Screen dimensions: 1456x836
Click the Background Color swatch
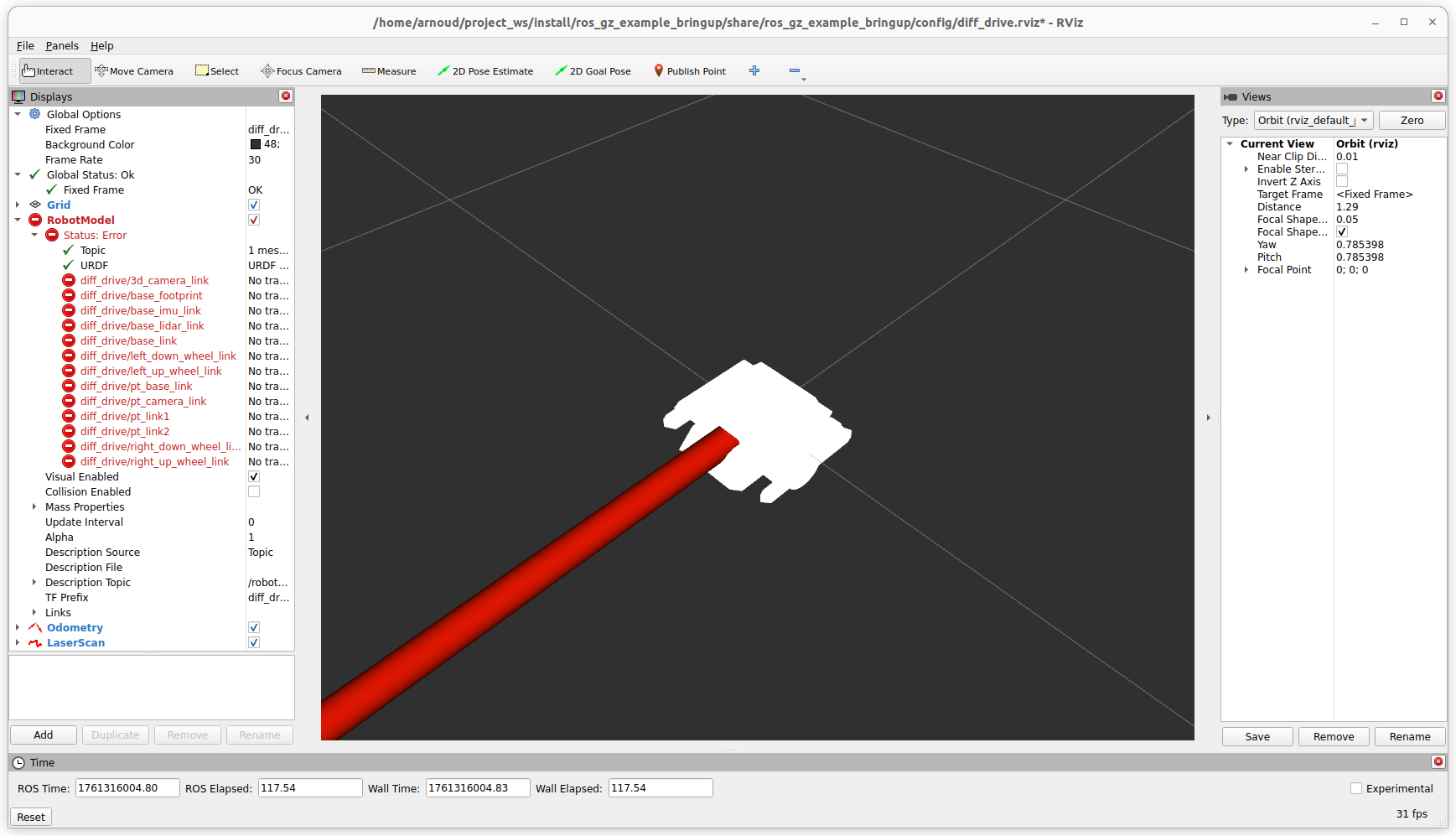coord(256,145)
